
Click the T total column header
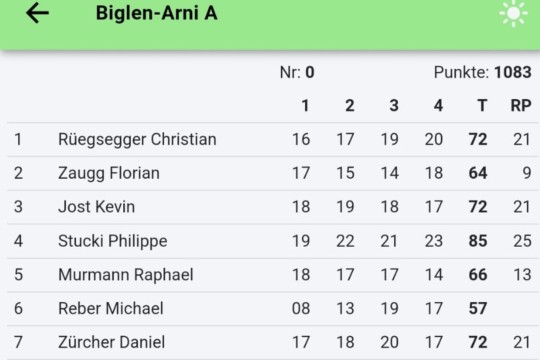(482, 105)
